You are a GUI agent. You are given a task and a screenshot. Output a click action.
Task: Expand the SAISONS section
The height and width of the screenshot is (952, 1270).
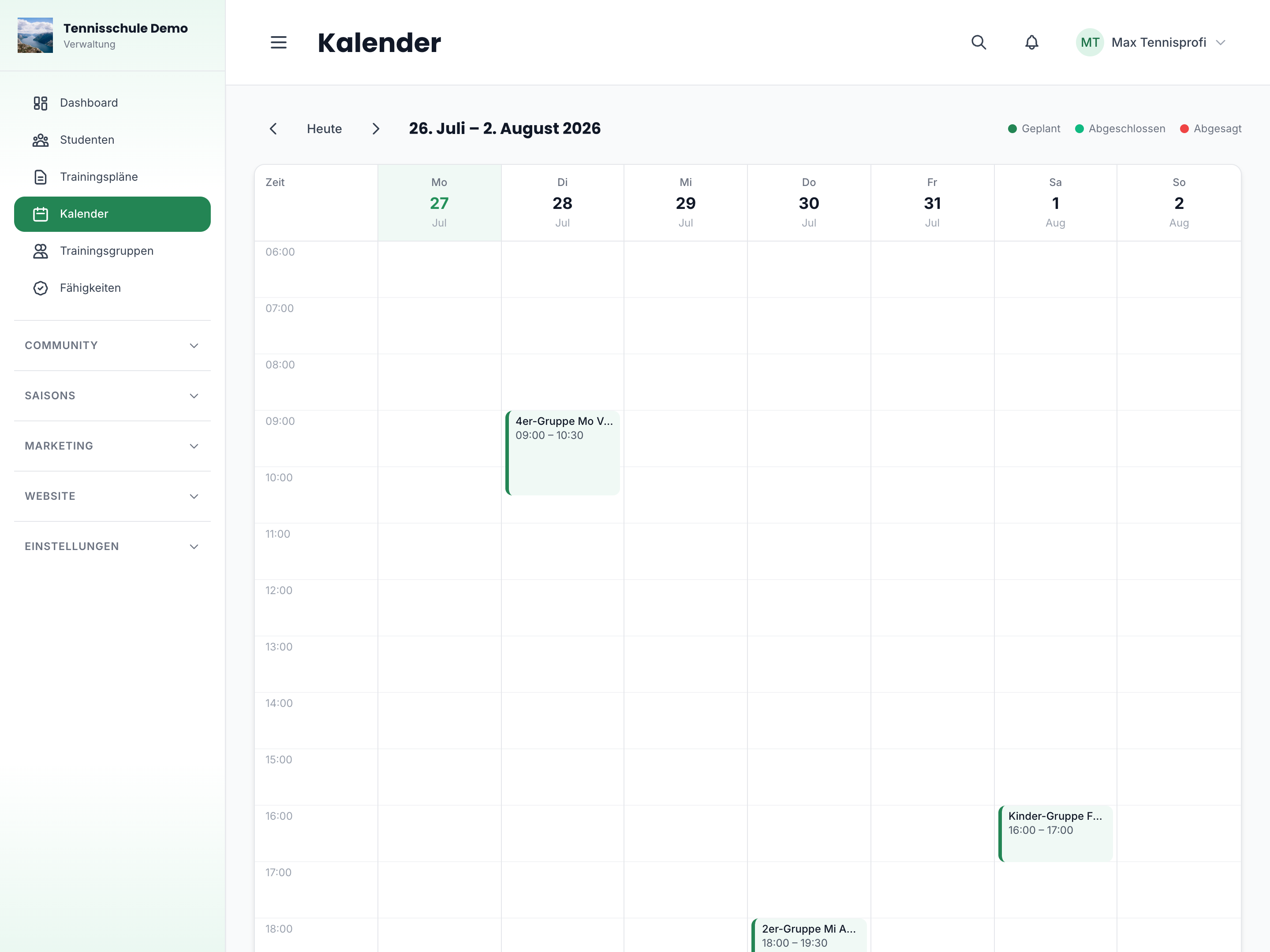coord(112,396)
